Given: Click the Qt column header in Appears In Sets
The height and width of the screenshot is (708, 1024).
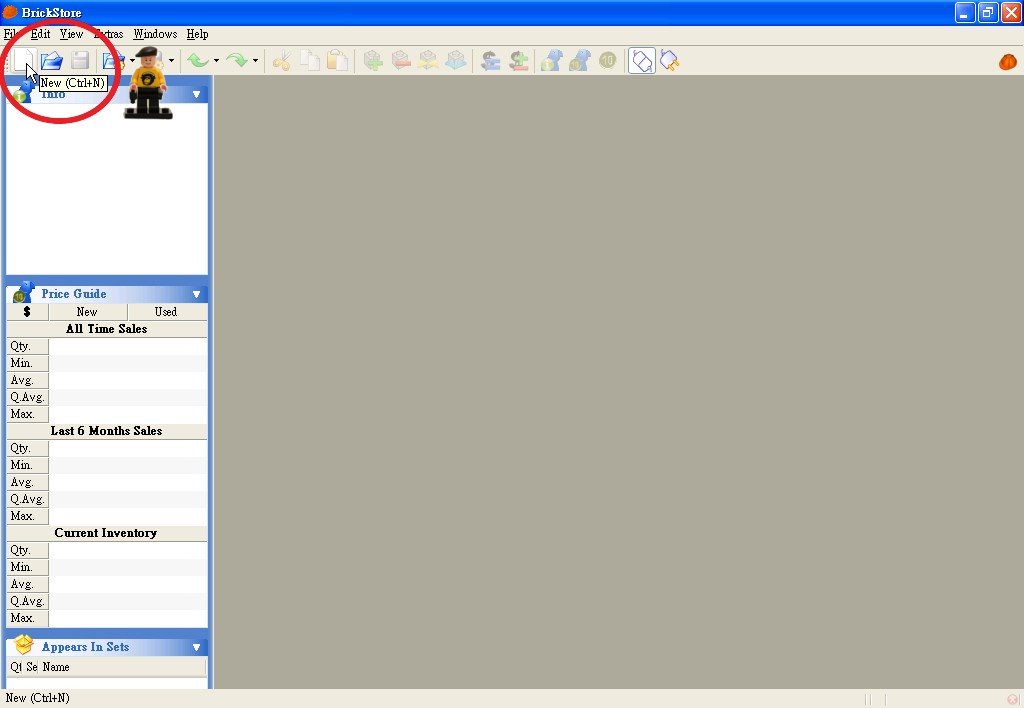Looking at the screenshot, I should [x=16, y=667].
